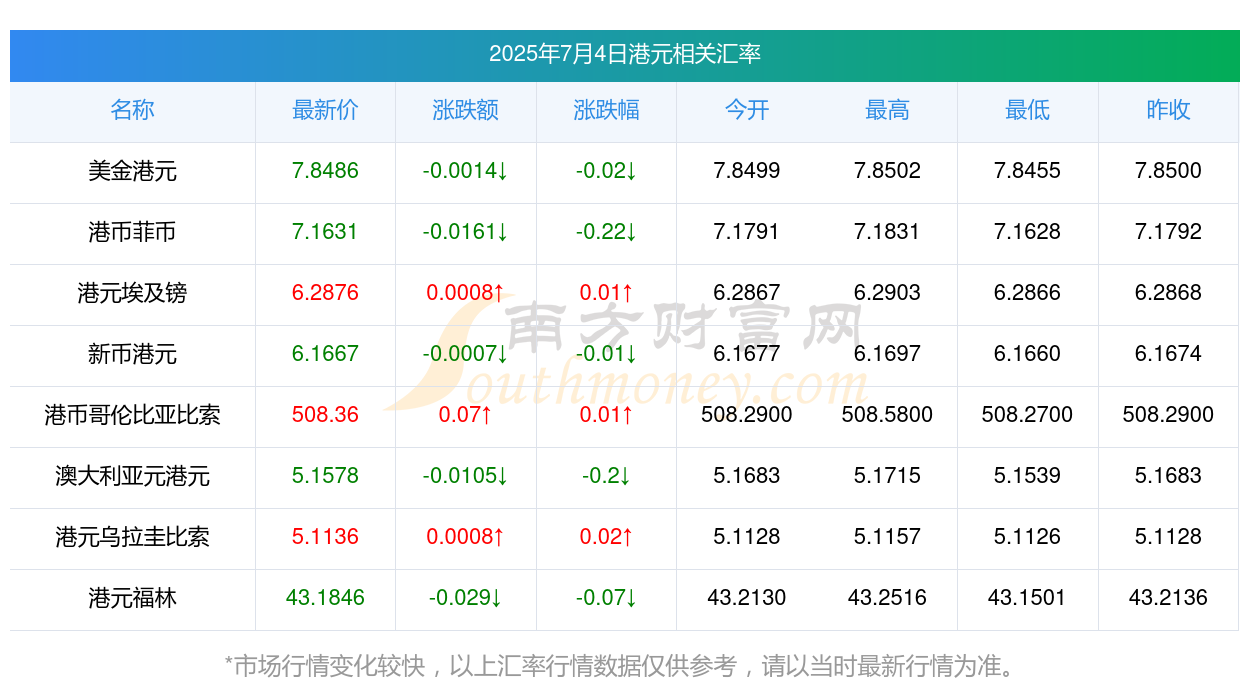Click previous close 7.8500

1168,171
